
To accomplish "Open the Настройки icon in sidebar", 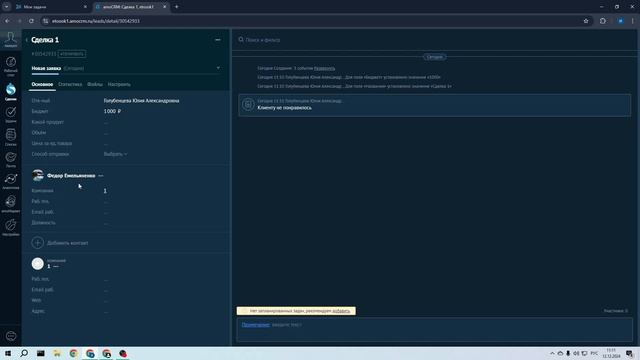I will click(x=11, y=225).
